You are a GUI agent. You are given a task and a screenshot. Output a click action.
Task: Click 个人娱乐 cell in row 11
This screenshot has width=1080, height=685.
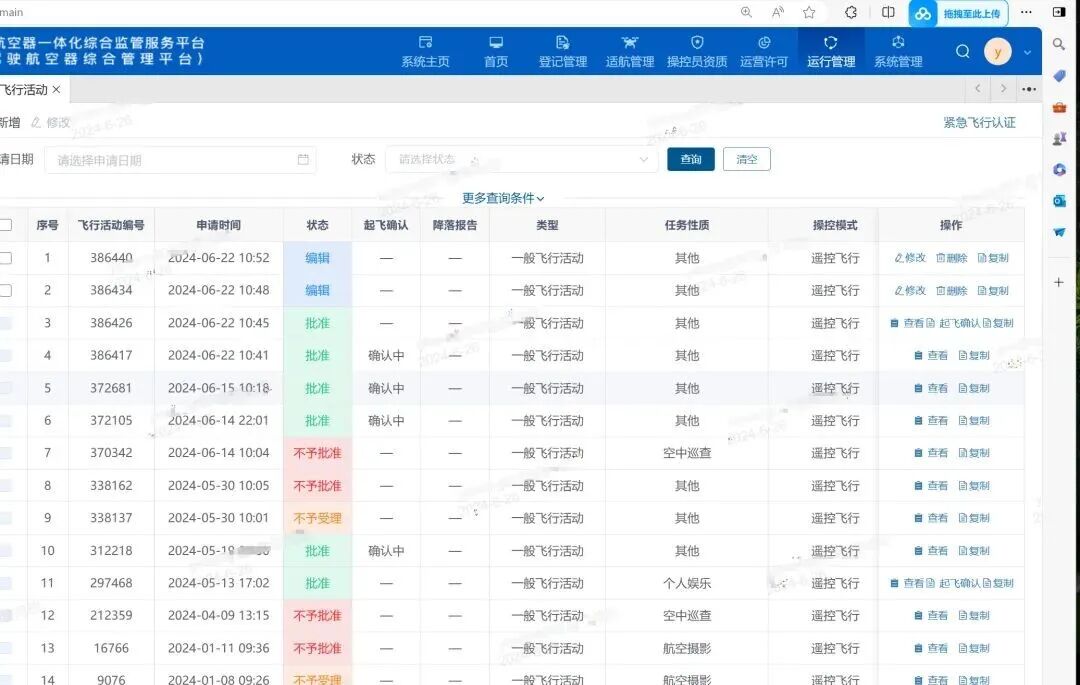[687, 583]
